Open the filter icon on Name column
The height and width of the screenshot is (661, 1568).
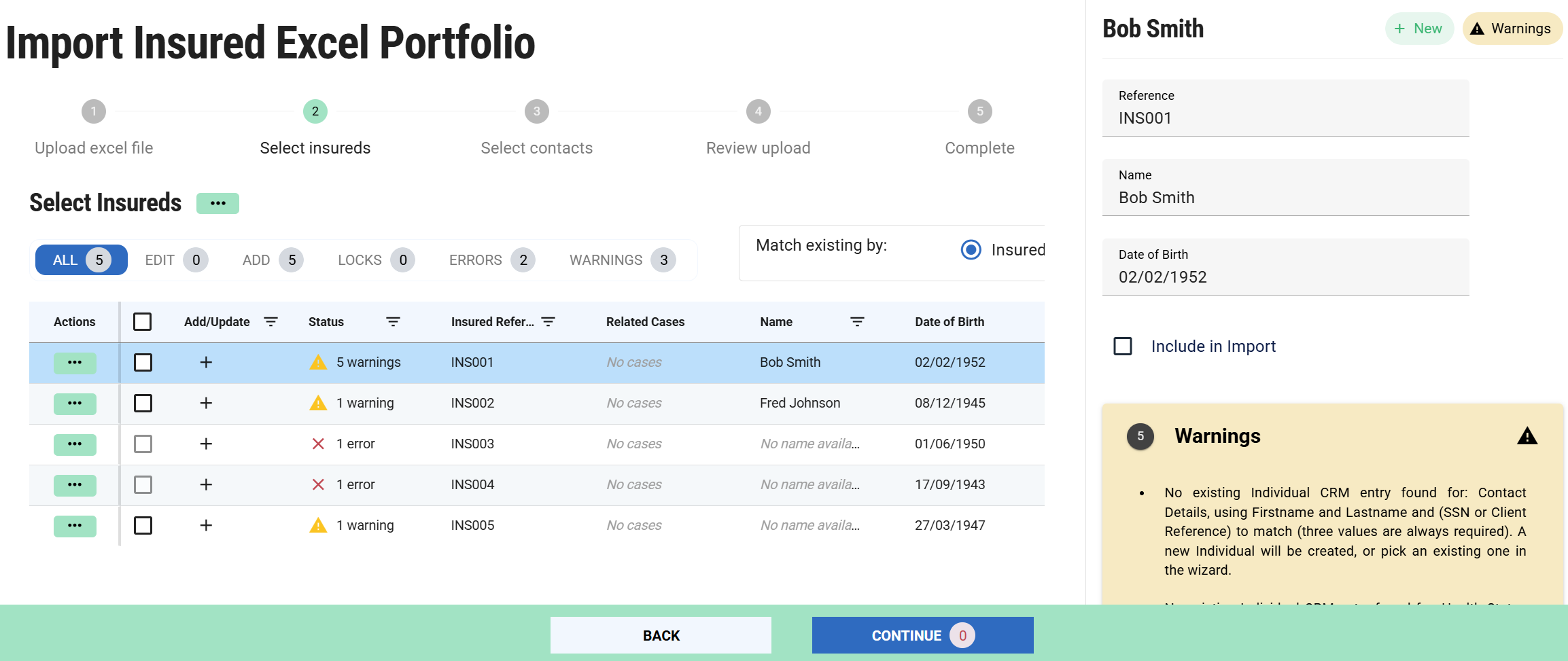(857, 321)
